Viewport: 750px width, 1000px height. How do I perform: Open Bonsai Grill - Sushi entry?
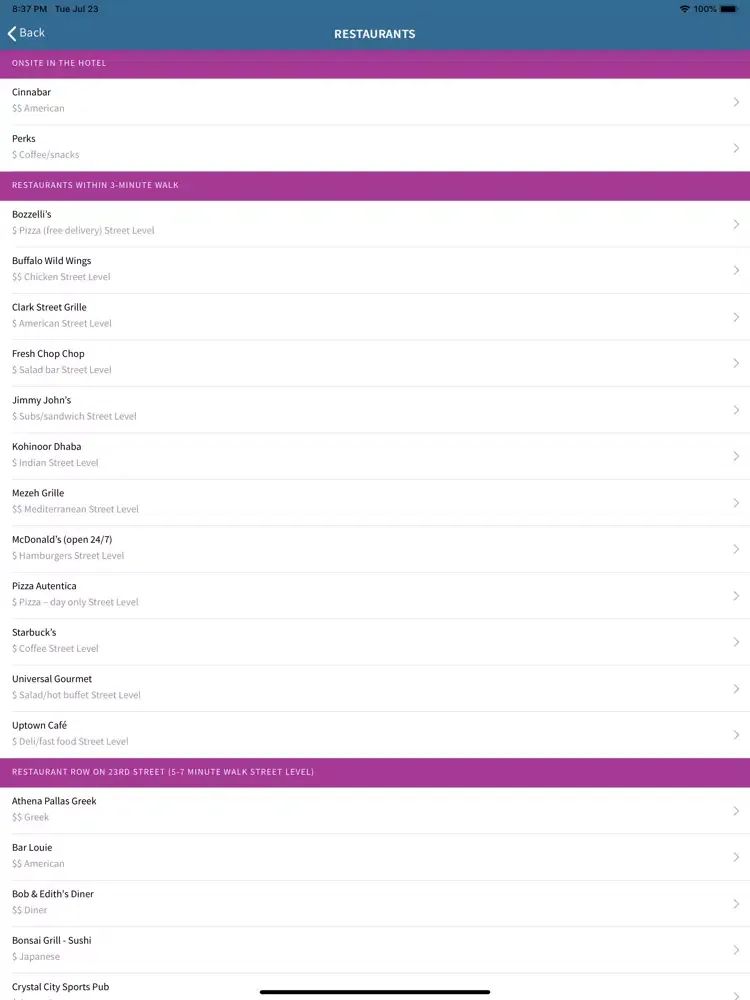pyautogui.click(x=375, y=950)
